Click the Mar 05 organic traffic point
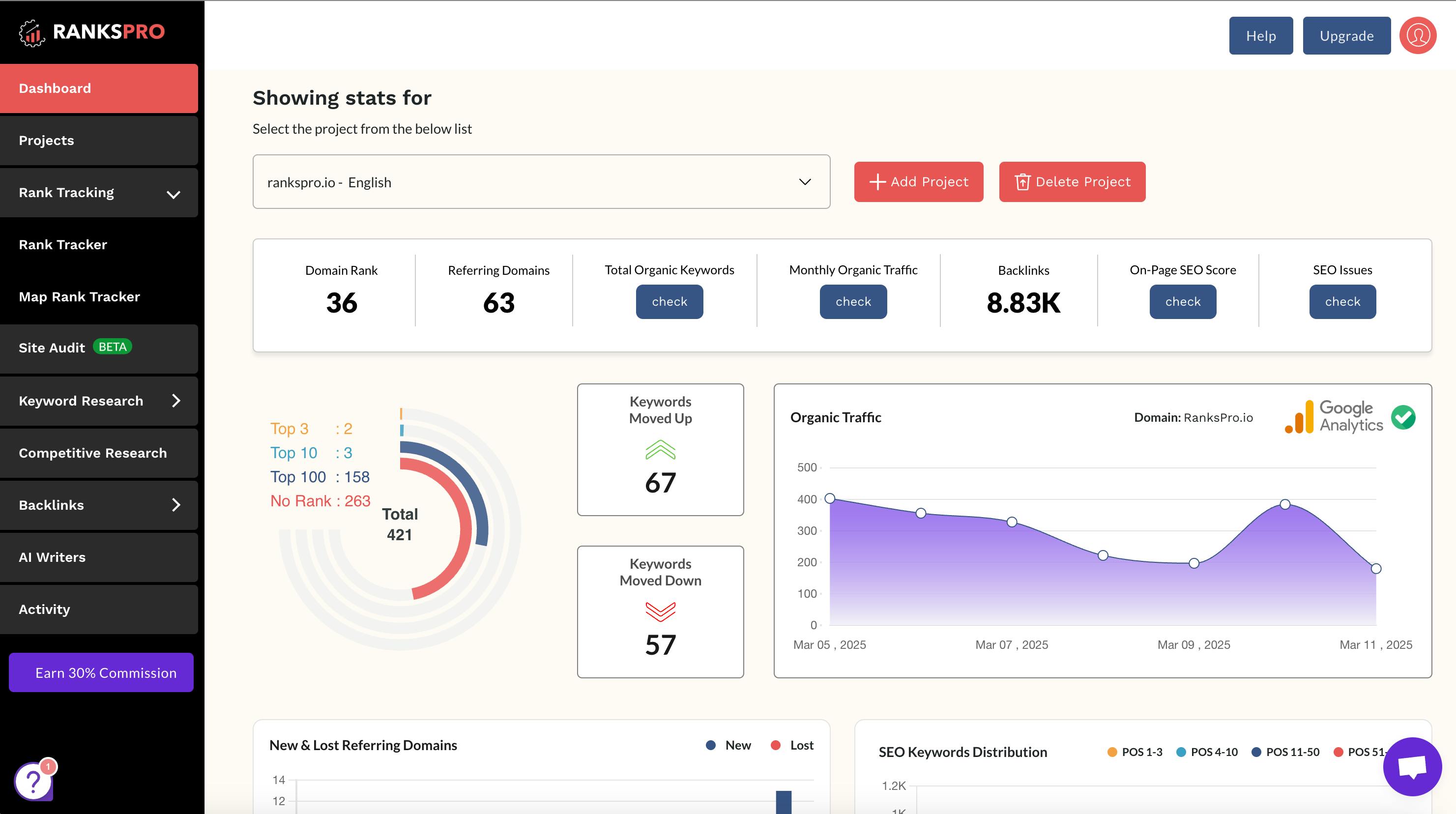Viewport: 1456px width, 814px height. (x=830, y=498)
